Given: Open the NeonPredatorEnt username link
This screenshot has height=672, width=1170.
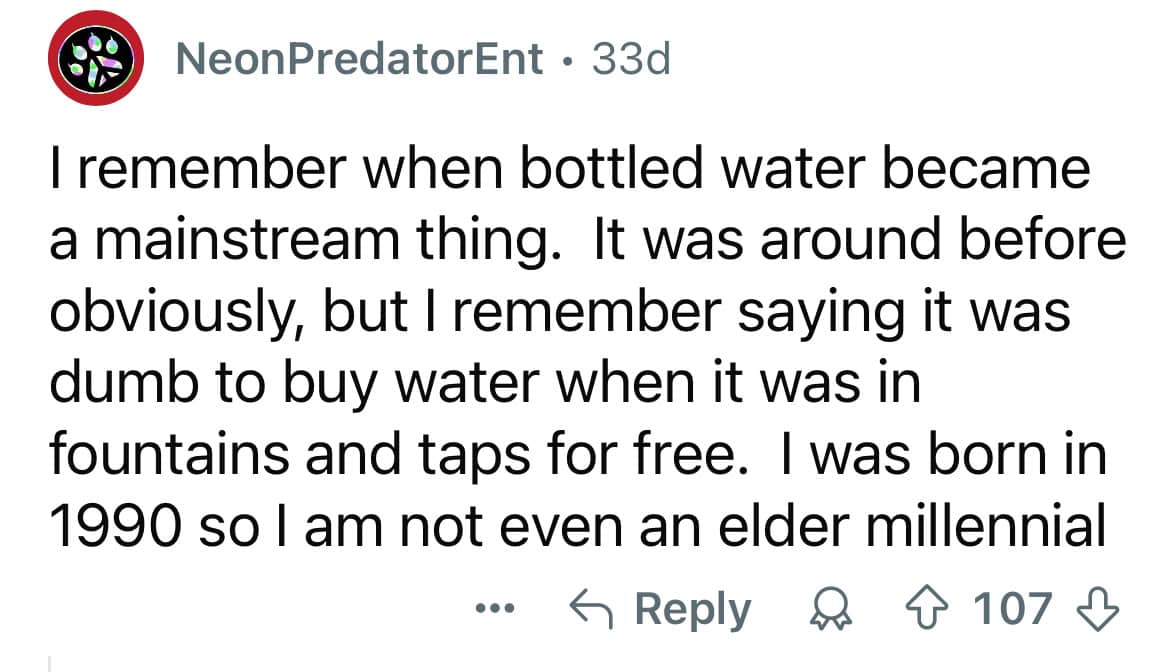Looking at the screenshot, I should (359, 60).
